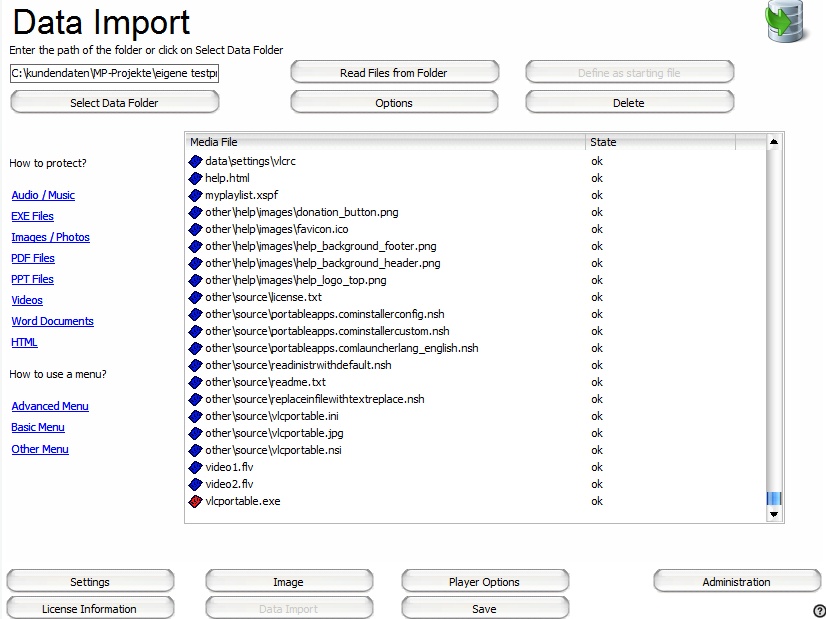Click the blue icon next to help.html
Viewport: 826px width, 619px height.
(196, 178)
